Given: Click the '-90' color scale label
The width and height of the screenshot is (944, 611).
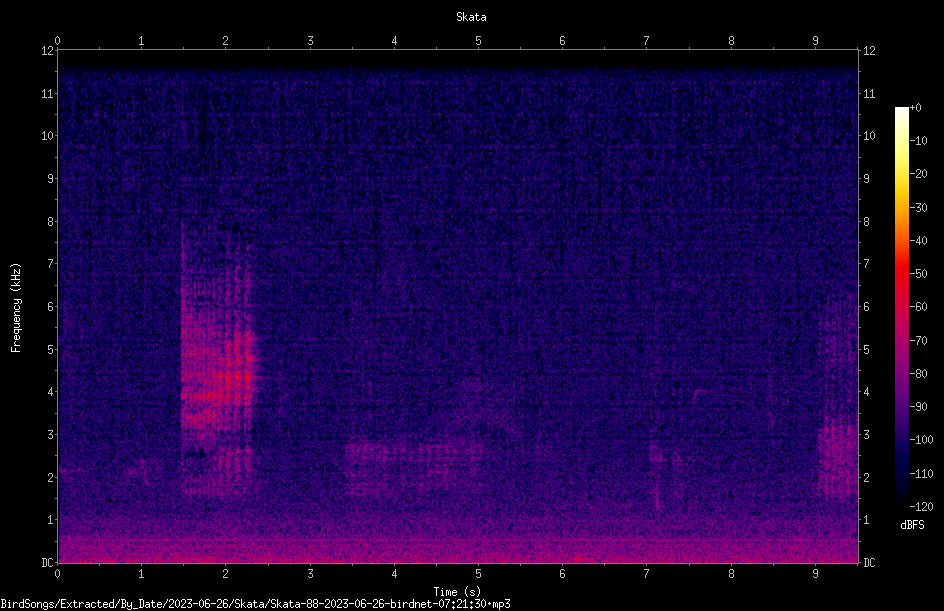Looking at the screenshot, I should [918, 406].
